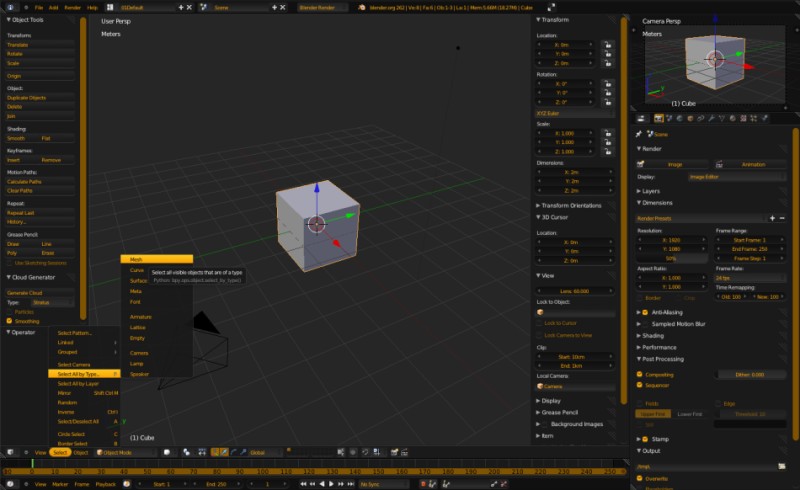Open the Render Presets dropdown
This screenshot has height=490, width=800.
pos(701,218)
